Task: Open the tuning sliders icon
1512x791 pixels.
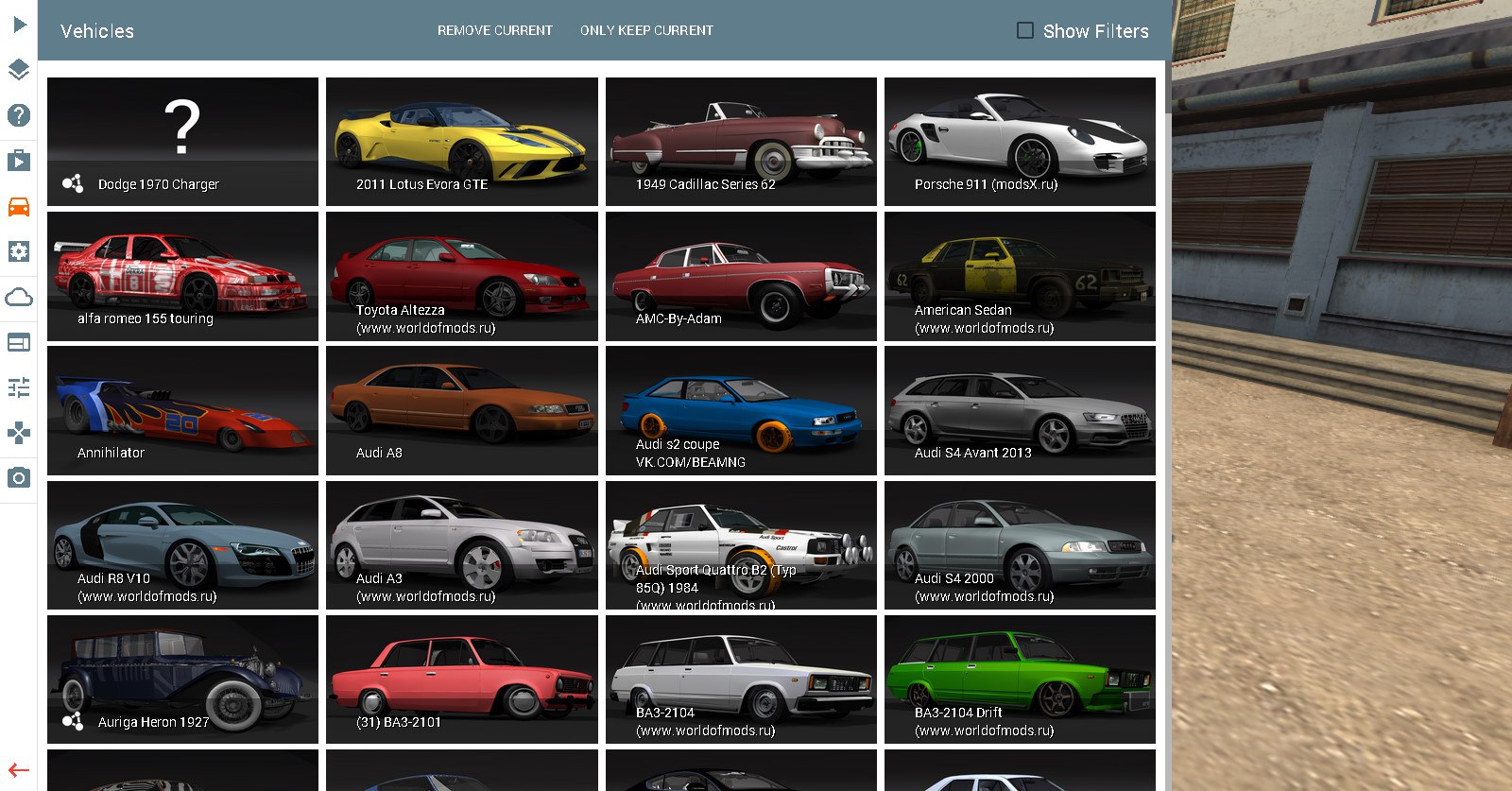Action: [x=19, y=387]
